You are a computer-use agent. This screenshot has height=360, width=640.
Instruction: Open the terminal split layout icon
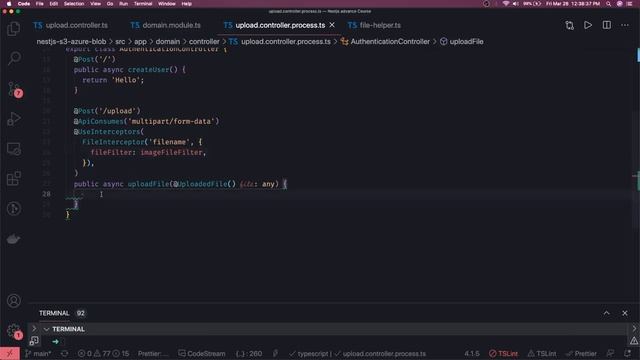click(x=34, y=341)
